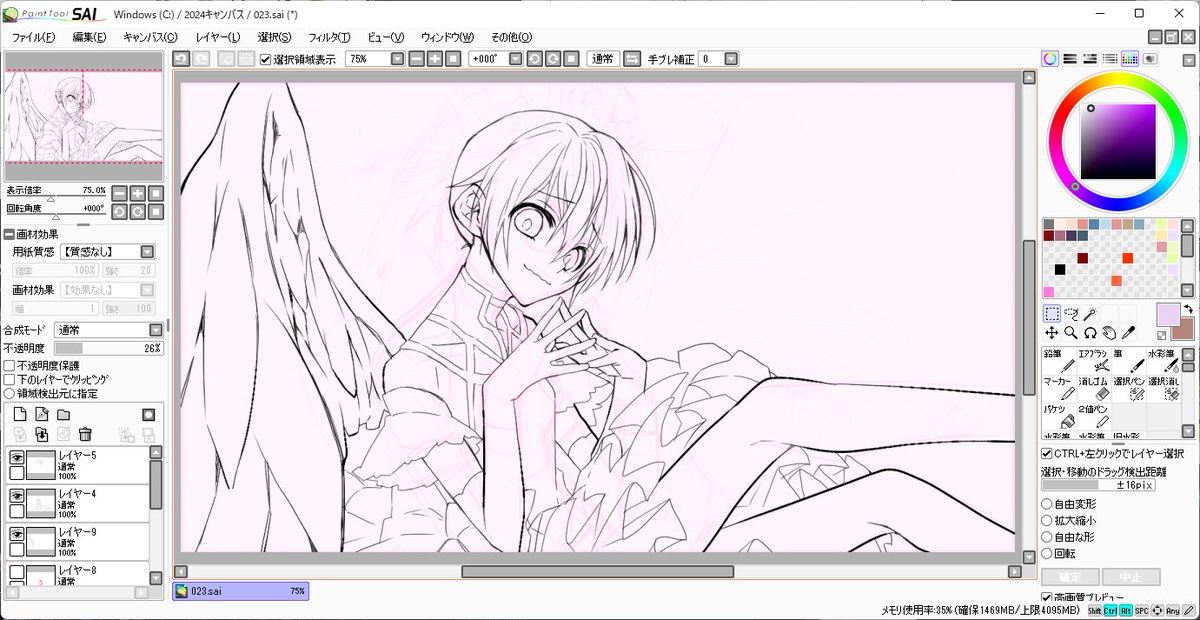This screenshot has height=620, width=1200.
Task: Show the color wheel panel
Action: [1050, 59]
